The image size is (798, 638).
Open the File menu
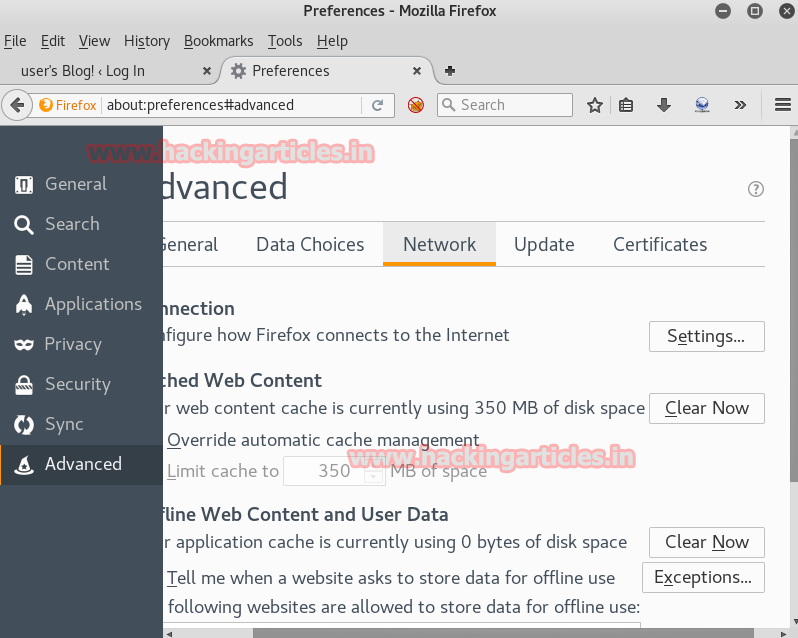(x=15, y=41)
